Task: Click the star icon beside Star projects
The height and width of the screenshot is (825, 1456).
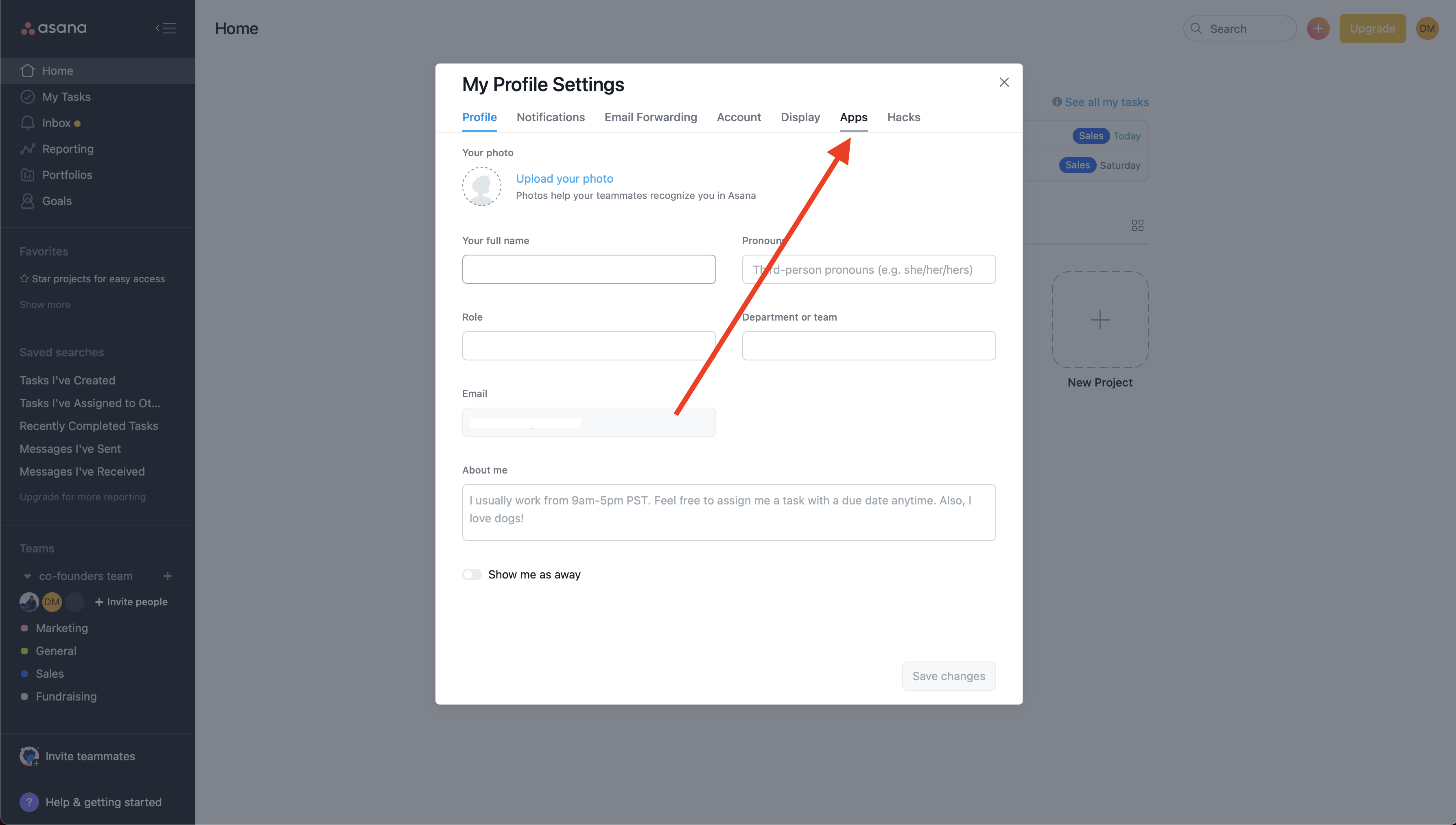Action: click(24, 278)
